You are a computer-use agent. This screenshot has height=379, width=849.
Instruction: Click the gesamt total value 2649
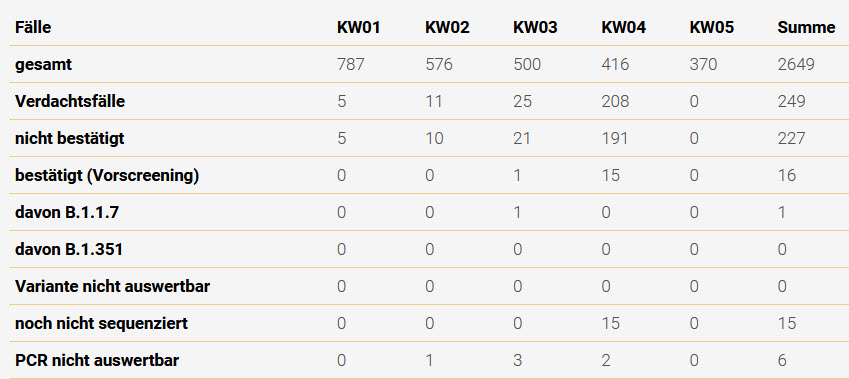(x=796, y=64)
